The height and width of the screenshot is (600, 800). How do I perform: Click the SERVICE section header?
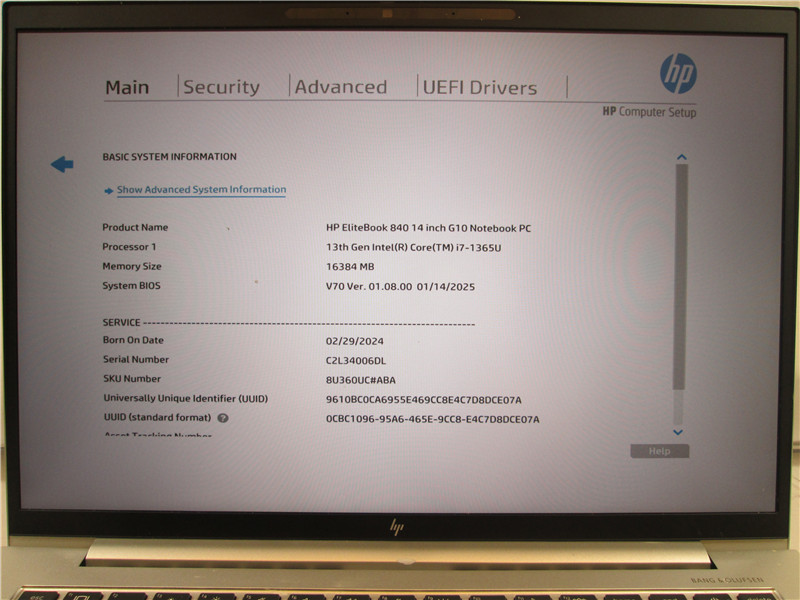point(121,322)
